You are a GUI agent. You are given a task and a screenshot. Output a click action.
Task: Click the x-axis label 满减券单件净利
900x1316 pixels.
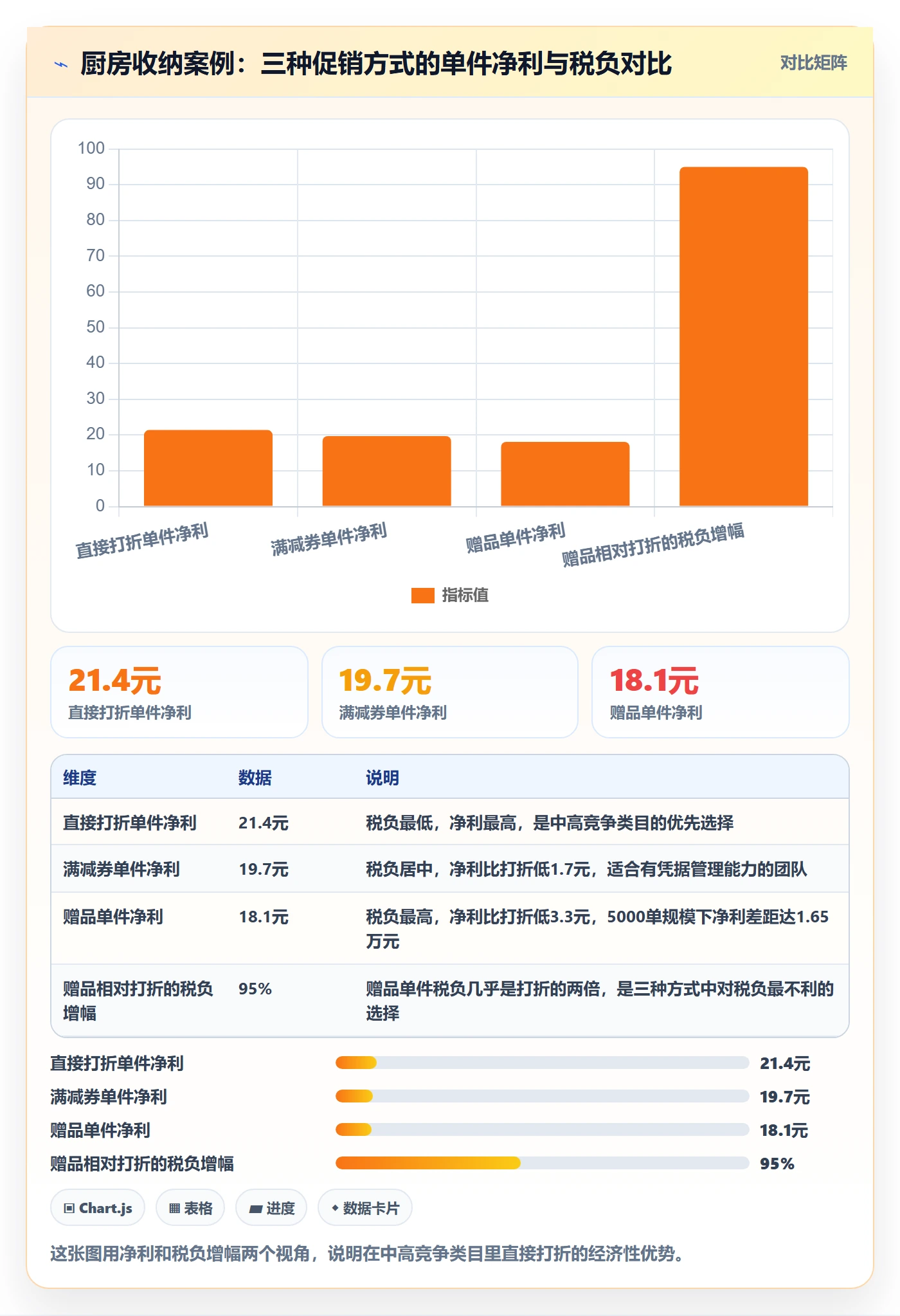click(x=328, y=540)
